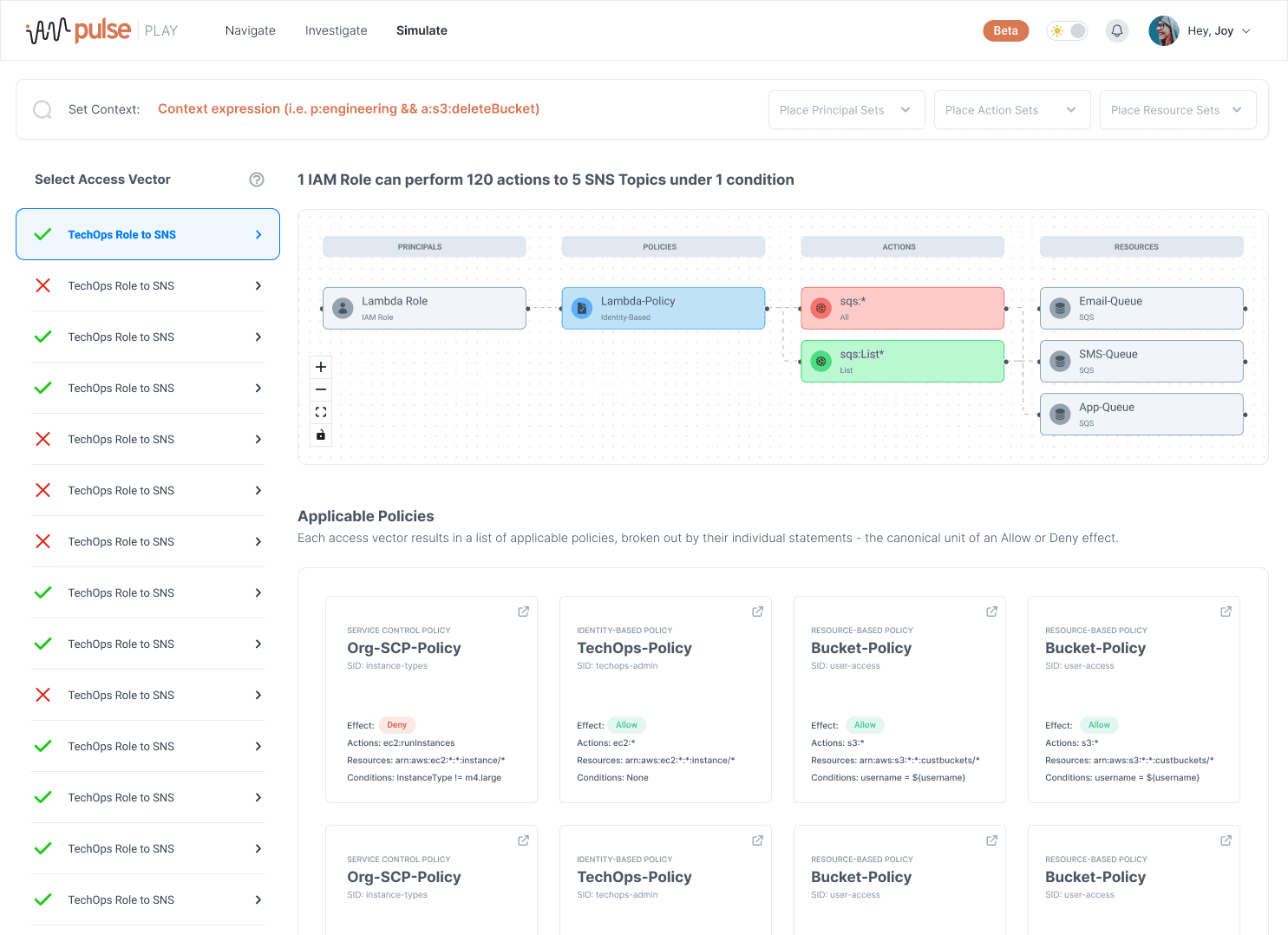Screen dimensions: 1288x935
Task: Open second-row TechOps-Policy external link icon
Action: pos(757,840)
